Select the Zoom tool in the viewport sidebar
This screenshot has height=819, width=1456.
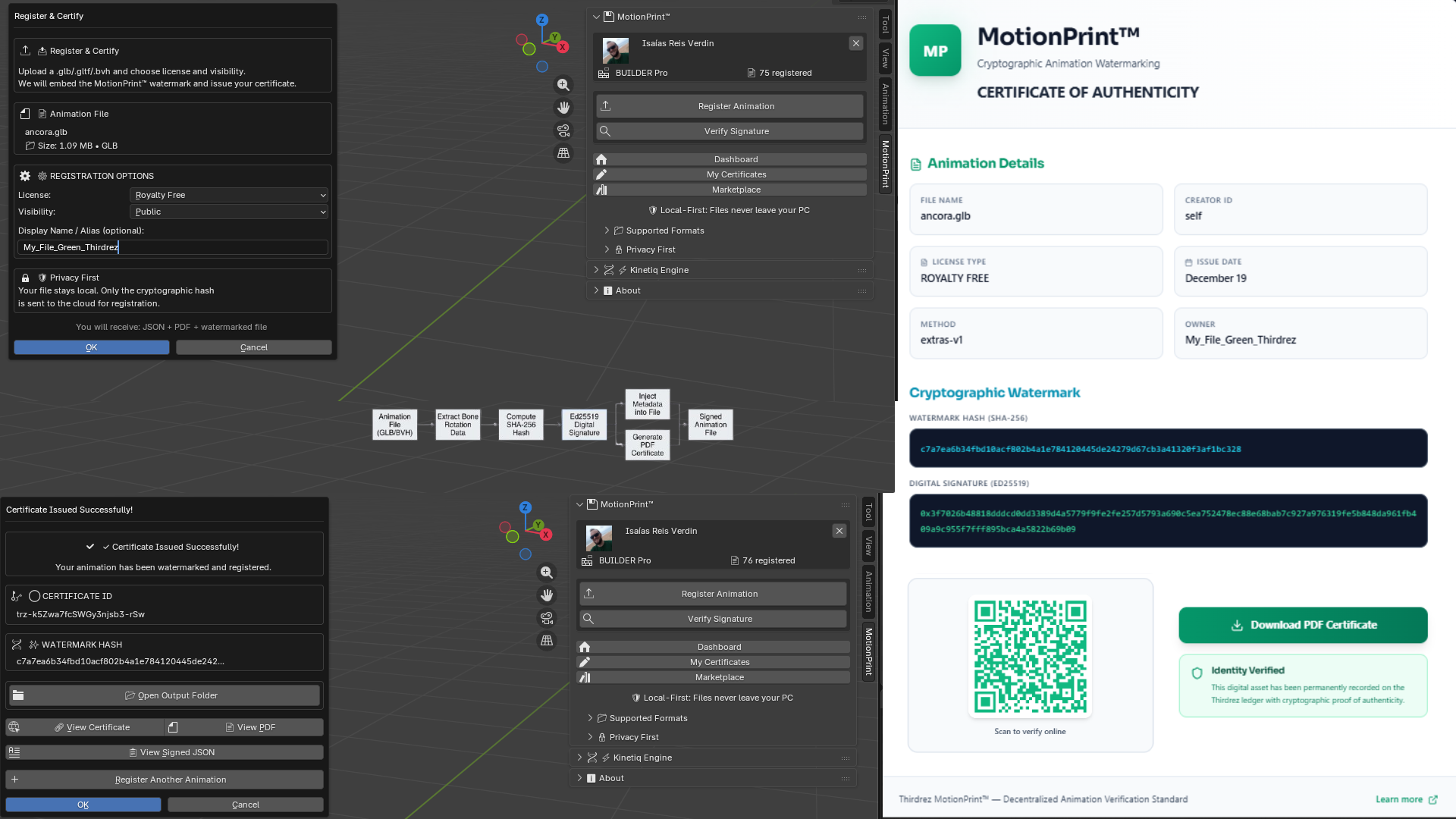click(563, 85)
